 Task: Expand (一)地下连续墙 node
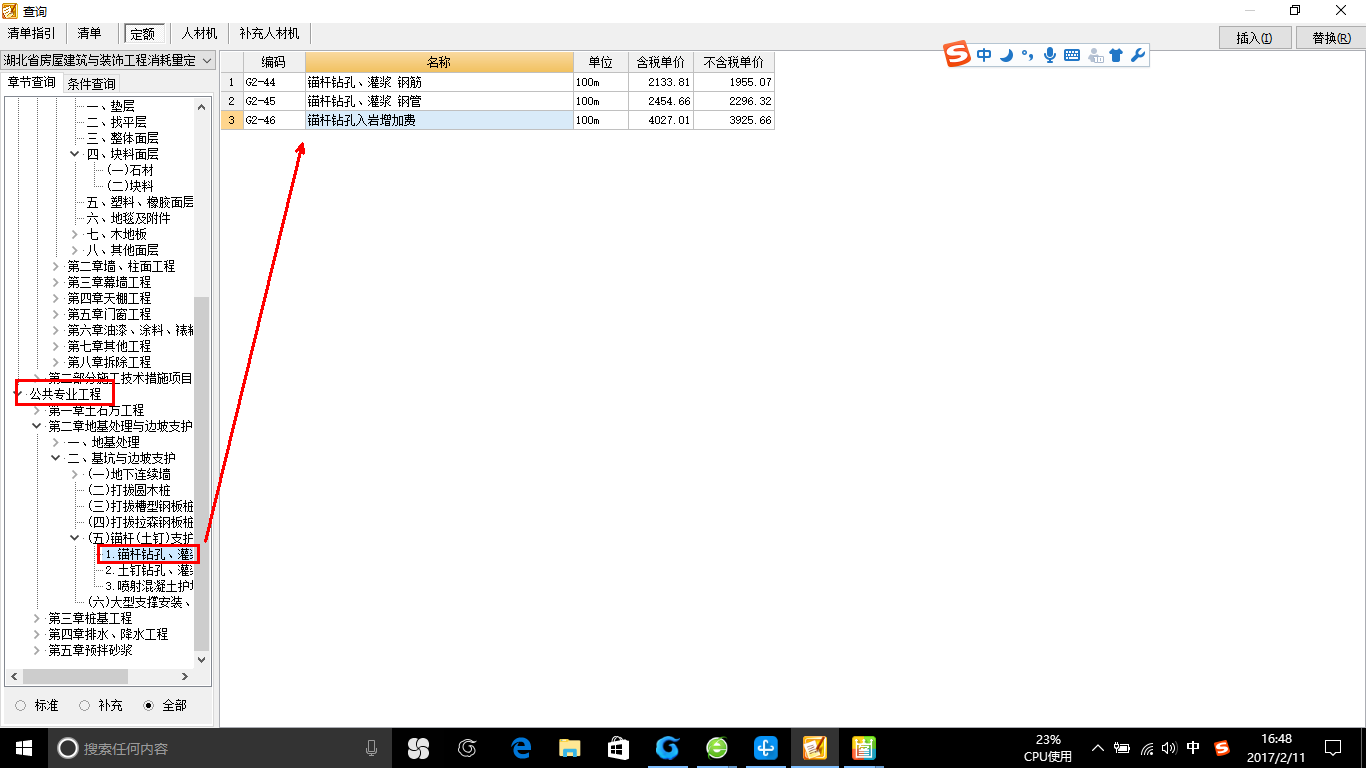(75, 474)
